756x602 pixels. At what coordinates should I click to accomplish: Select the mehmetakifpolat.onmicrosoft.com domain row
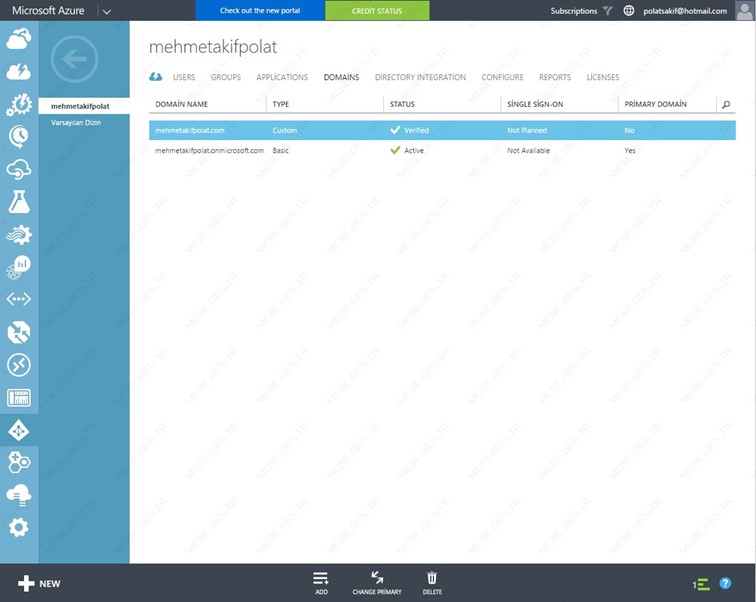(442, 150)
